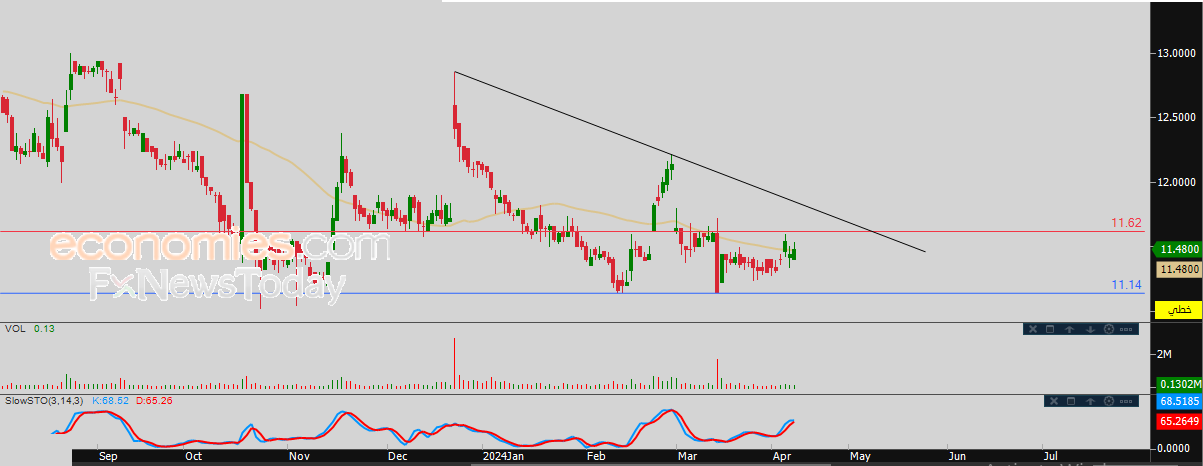1203x466 pixels.
Task: Click the red 11.62 resistance level label
Action: [x=1126, y=223]
